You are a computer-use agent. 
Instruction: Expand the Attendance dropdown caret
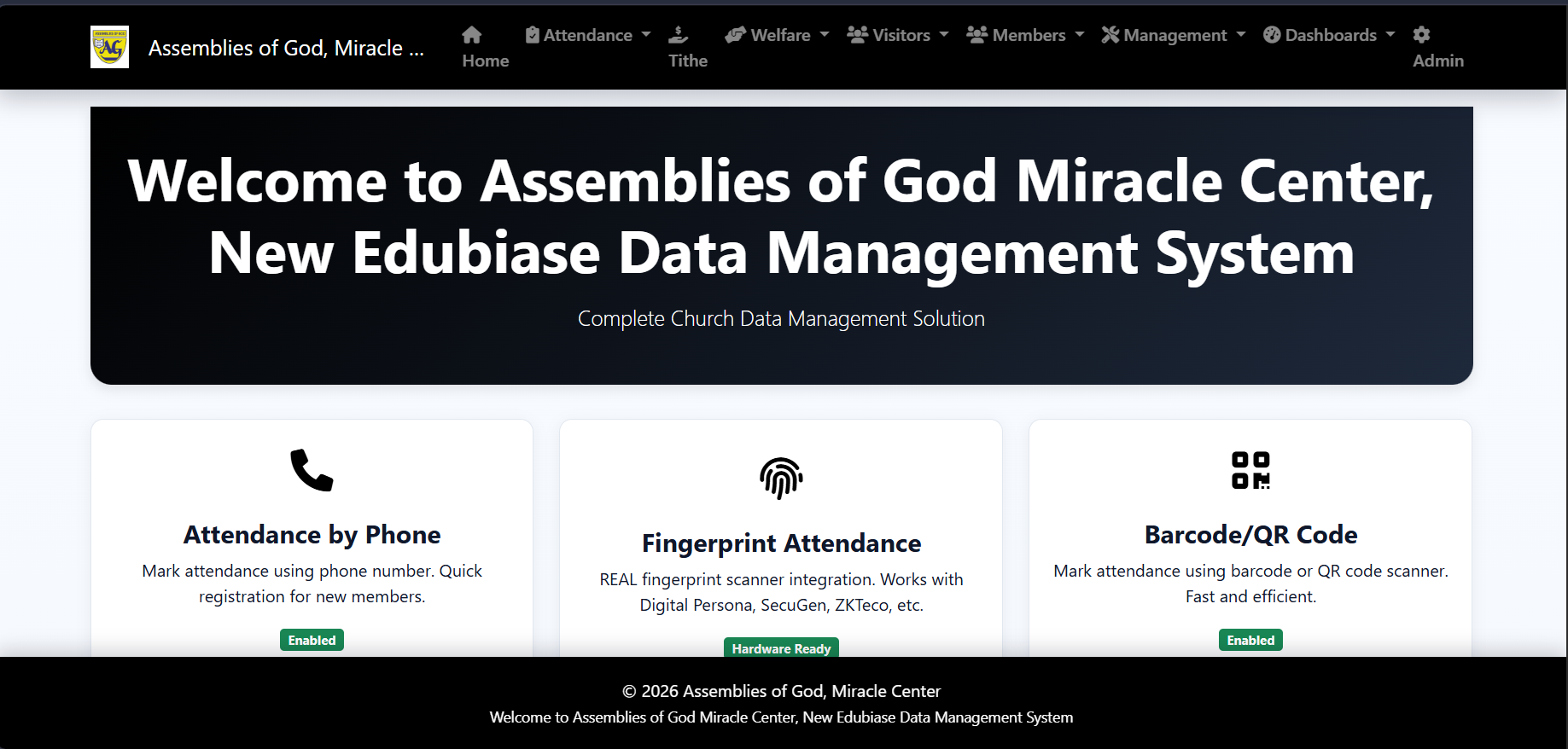coord(646,35)
